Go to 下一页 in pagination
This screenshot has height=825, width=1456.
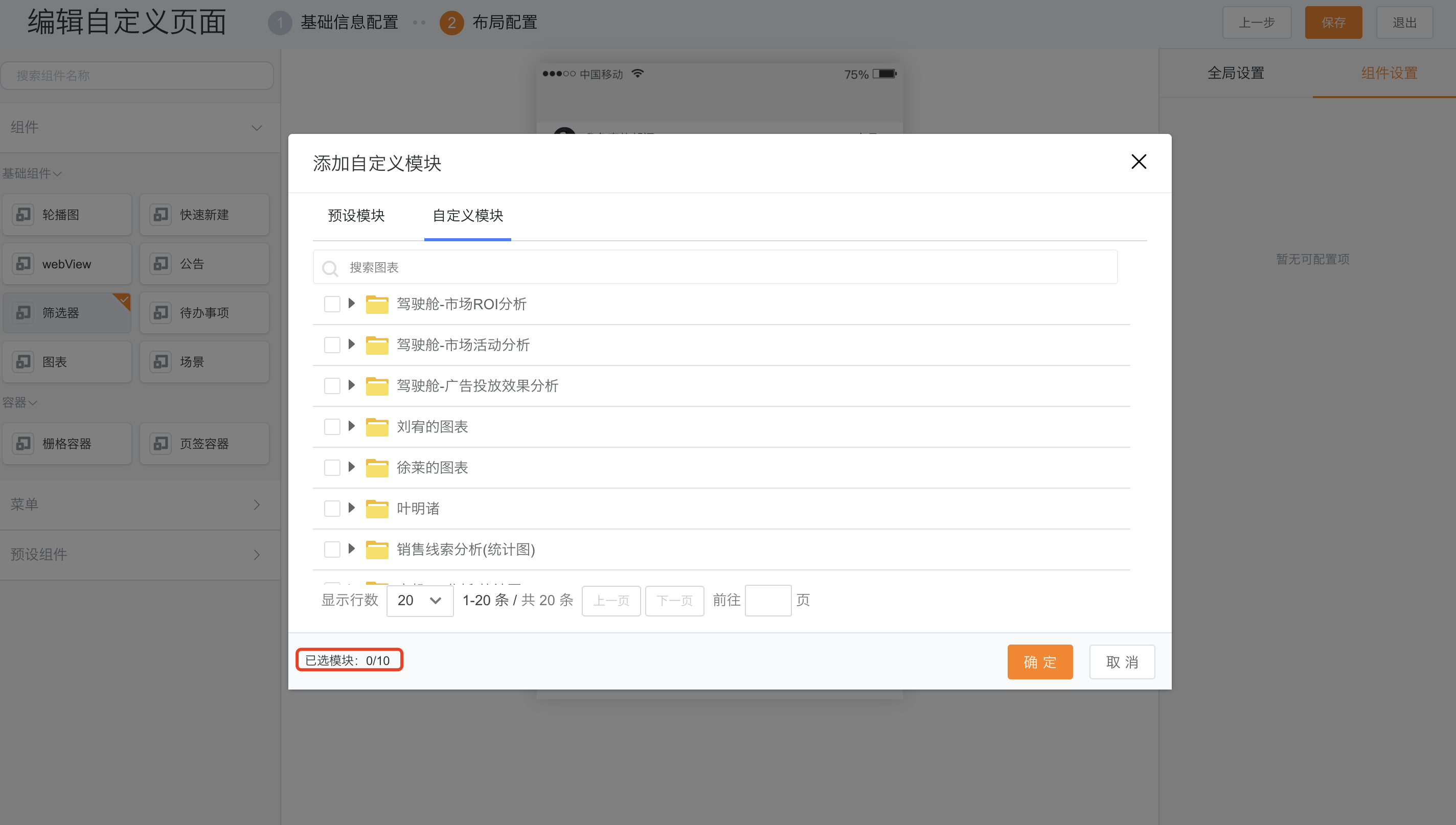pyautogui.click(x=674, y=601)
